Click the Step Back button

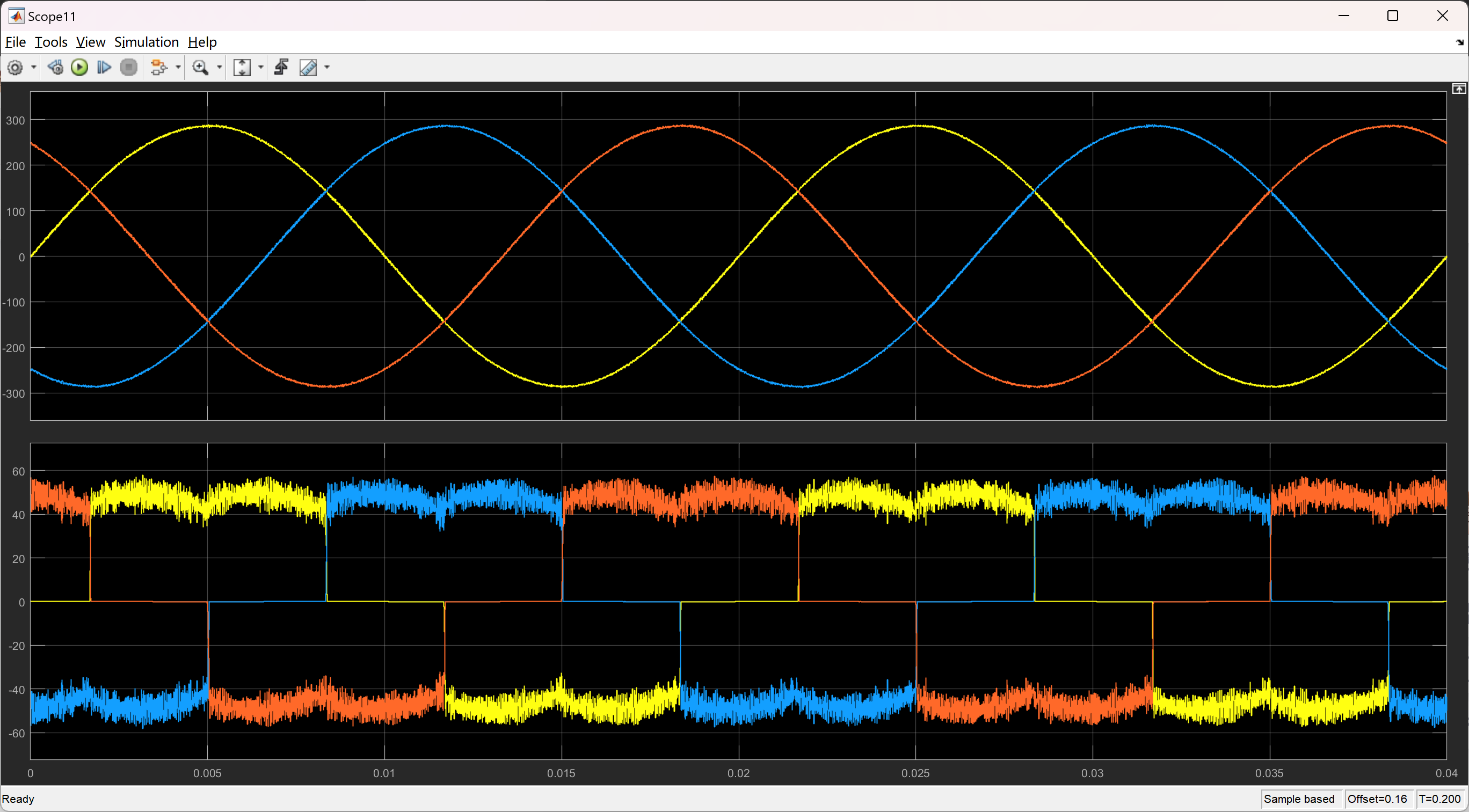tap(55, 68)
